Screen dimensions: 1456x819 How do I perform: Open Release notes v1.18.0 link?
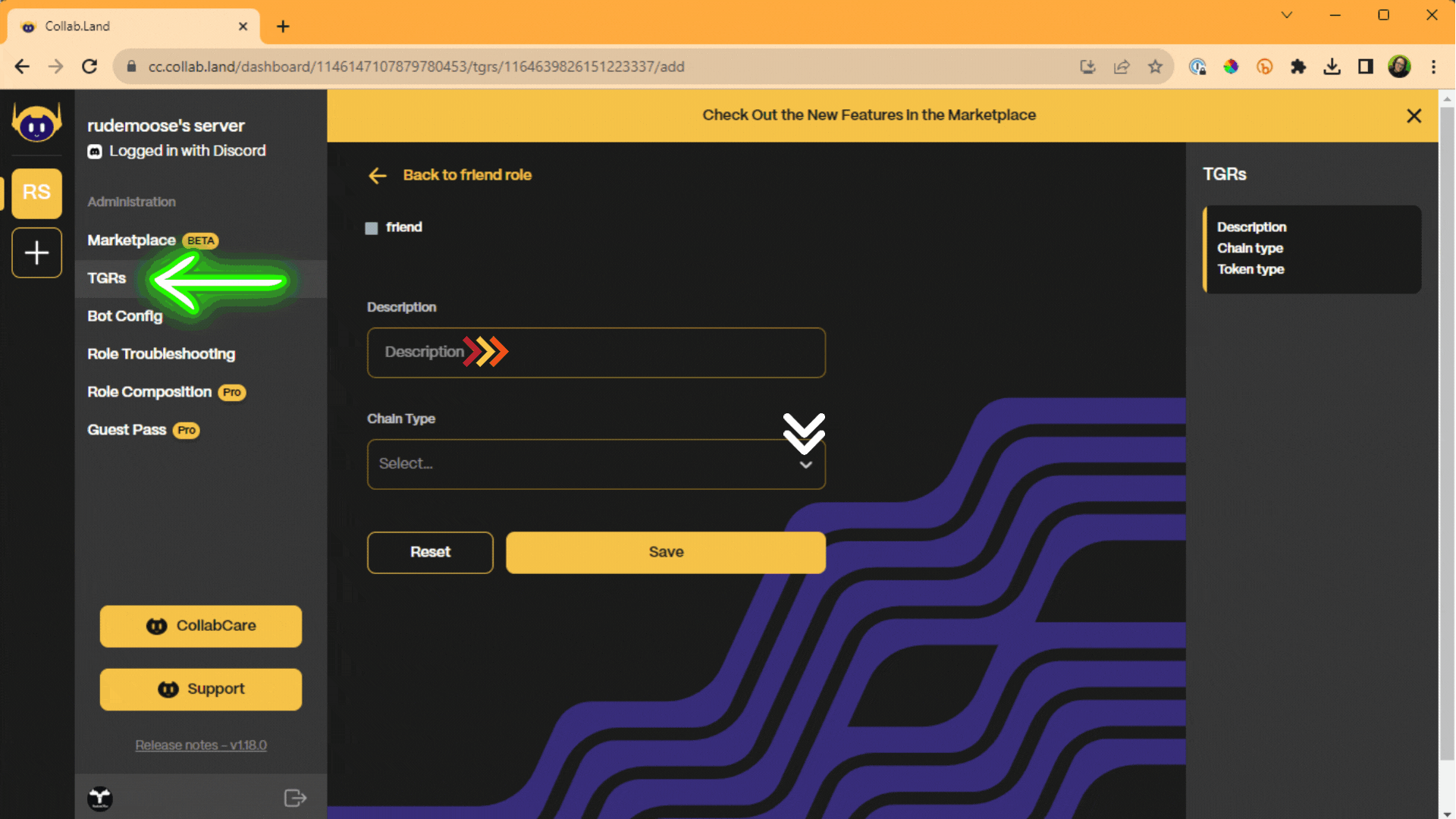tap(201, 745)
